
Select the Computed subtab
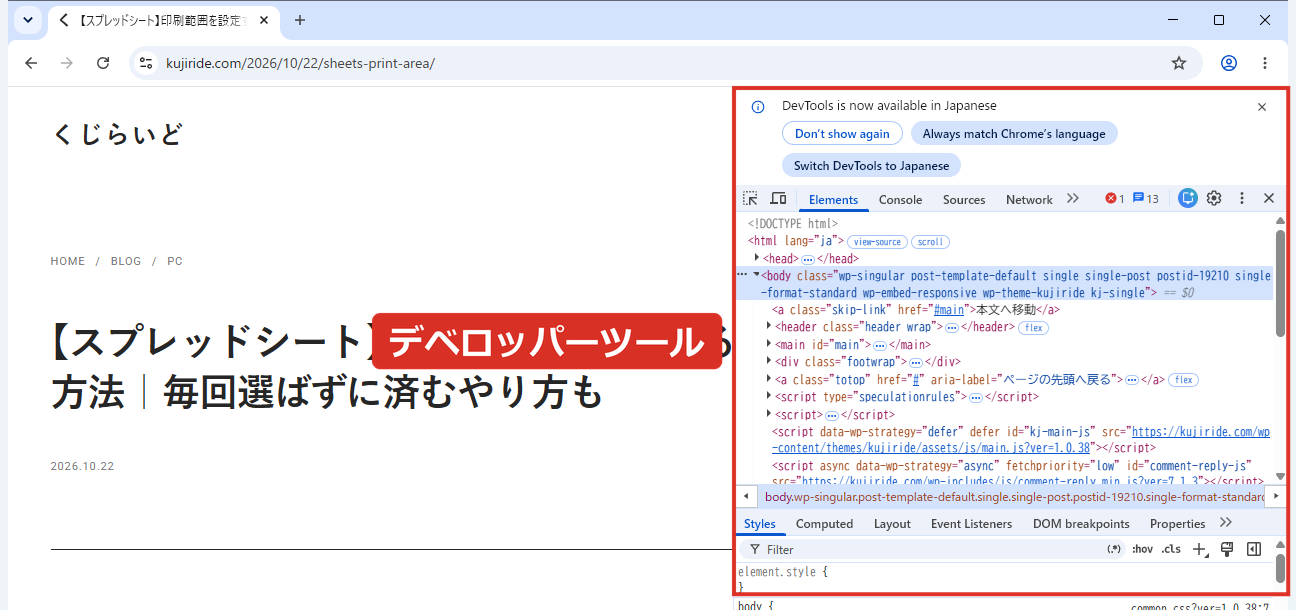[x=824, y=523]
